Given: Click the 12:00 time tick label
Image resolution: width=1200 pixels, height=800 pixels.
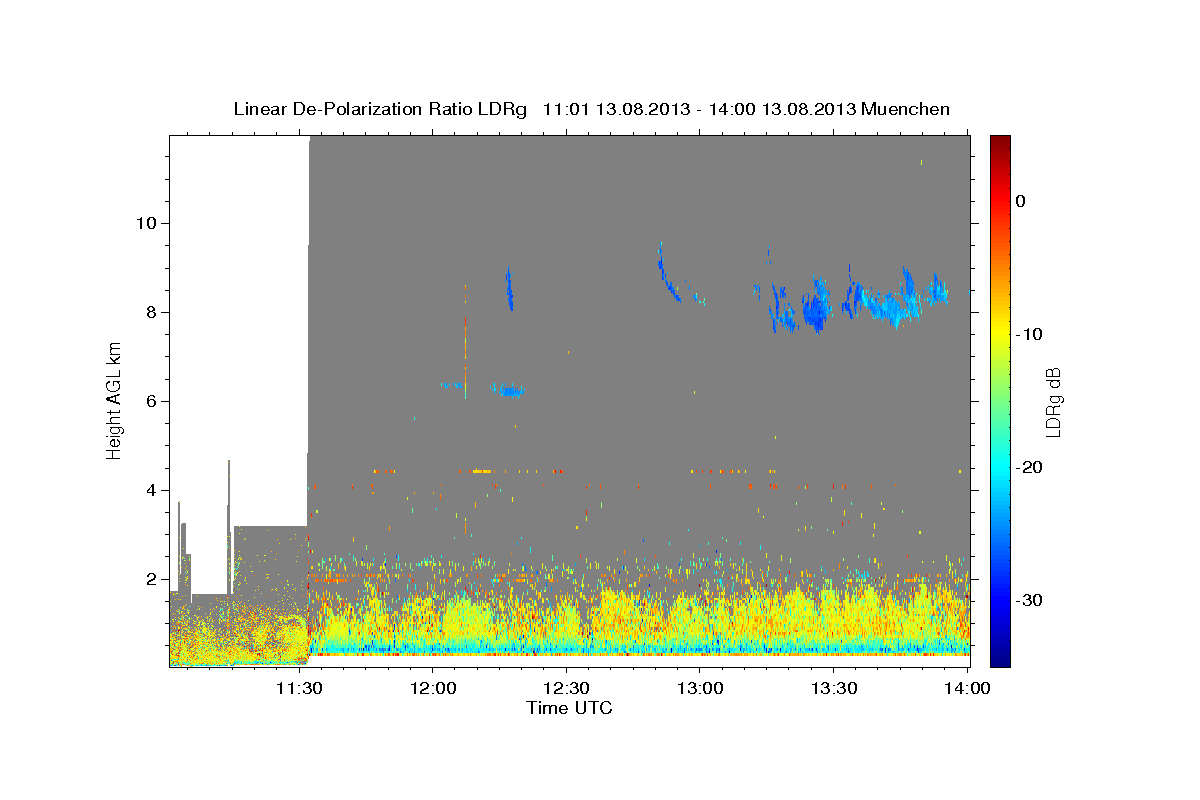Looking at the screenshot, I should point(433,689).
